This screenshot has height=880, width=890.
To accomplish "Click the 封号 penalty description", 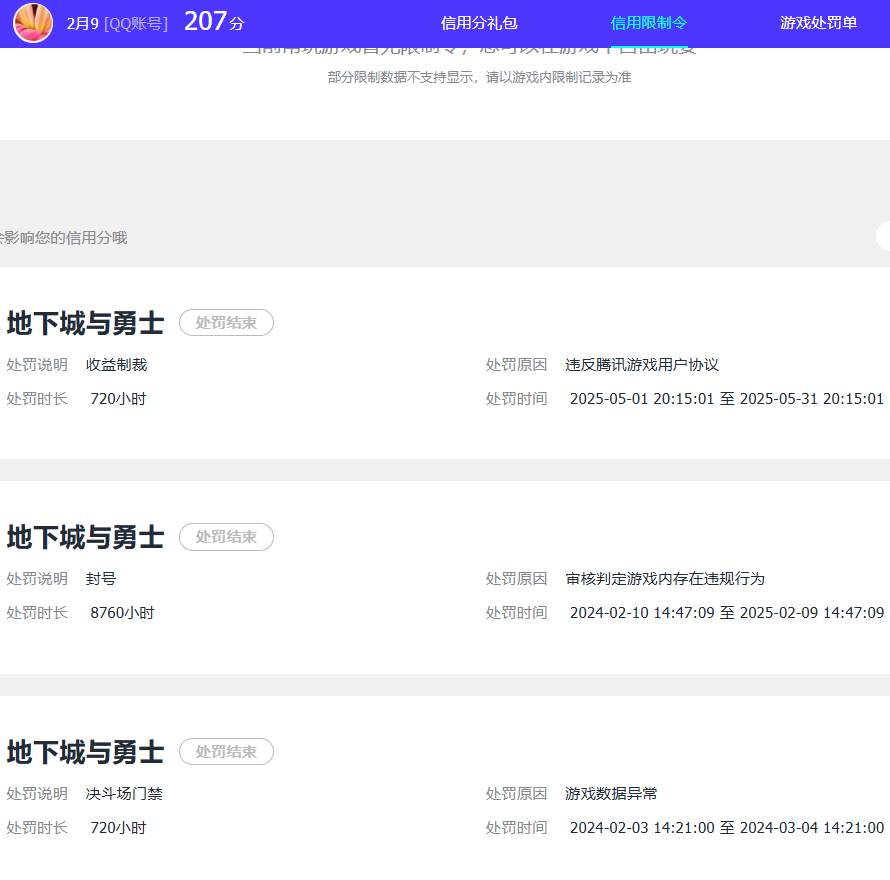I will point(102,579).
